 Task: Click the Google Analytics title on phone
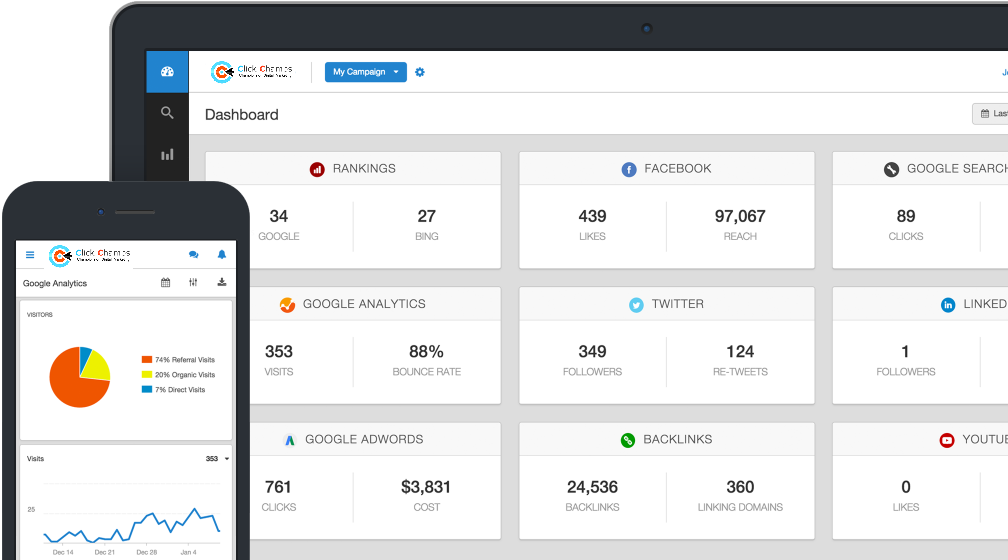(x=55, y=283)
